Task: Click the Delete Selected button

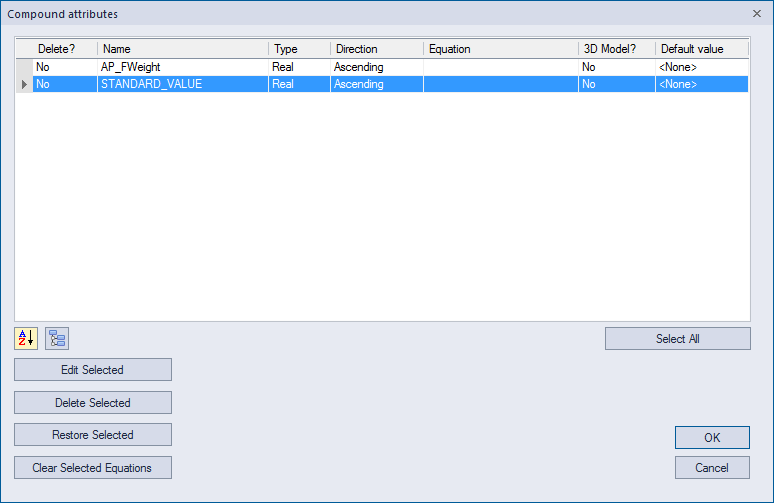Action: [x=93, y=403]
